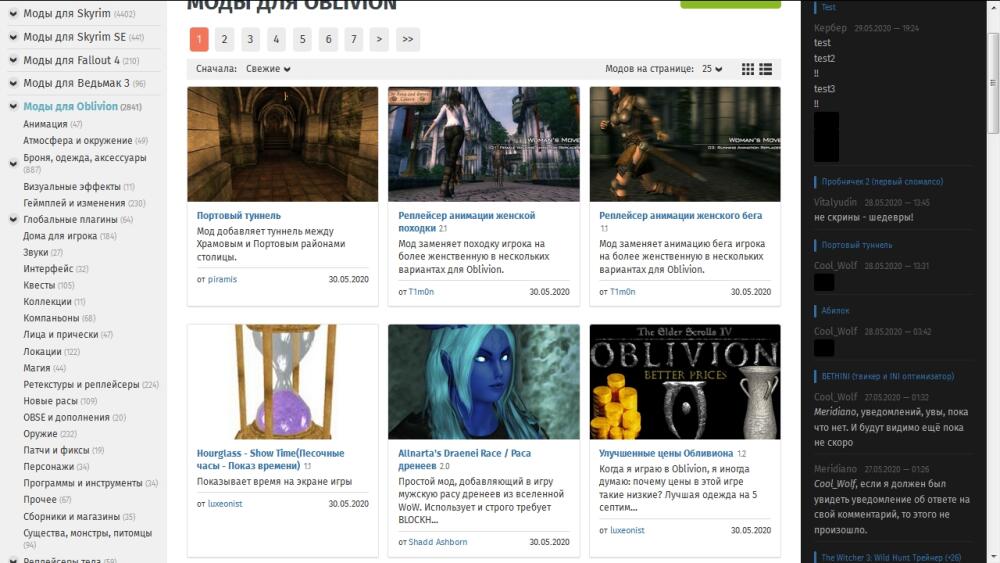Open Реплейсер анимации женского бега title
The width and height of the screenshot is (1000, 563).
[680, 216]
